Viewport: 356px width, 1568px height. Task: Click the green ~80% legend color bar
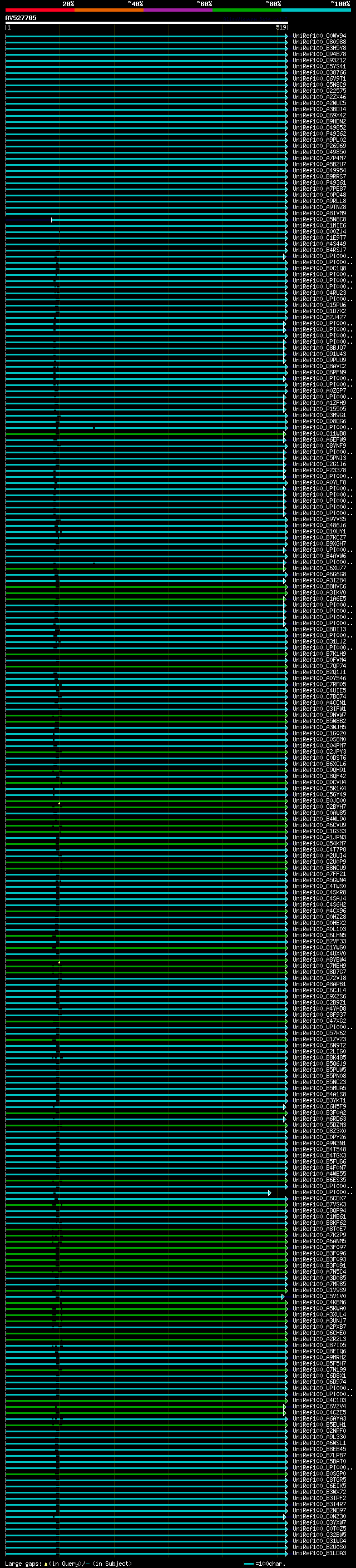pos(246,10)
